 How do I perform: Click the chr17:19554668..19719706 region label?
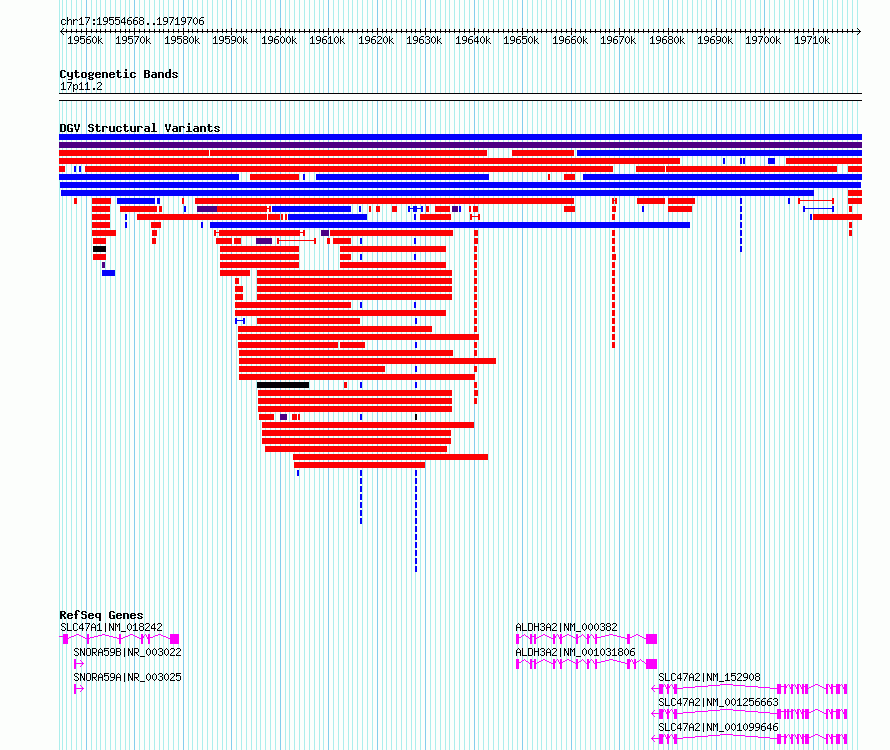point(132,21)
